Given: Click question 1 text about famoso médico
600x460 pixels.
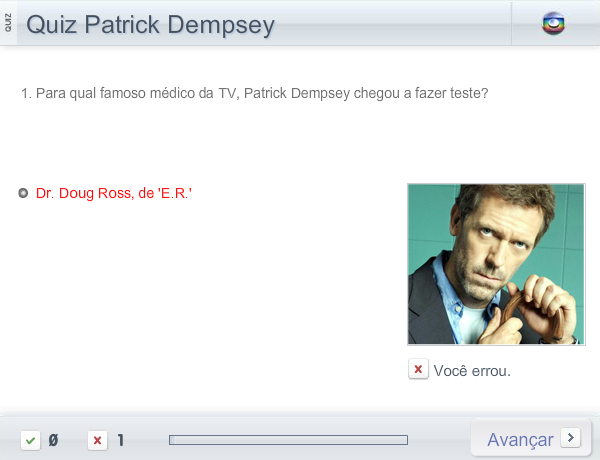Looking at the screenshot, I should click(255, 93).
